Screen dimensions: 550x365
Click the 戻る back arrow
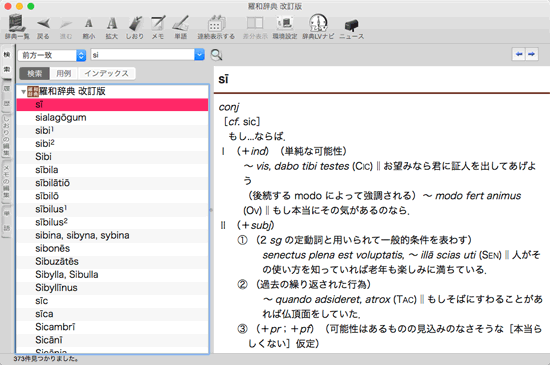(43, 27)
